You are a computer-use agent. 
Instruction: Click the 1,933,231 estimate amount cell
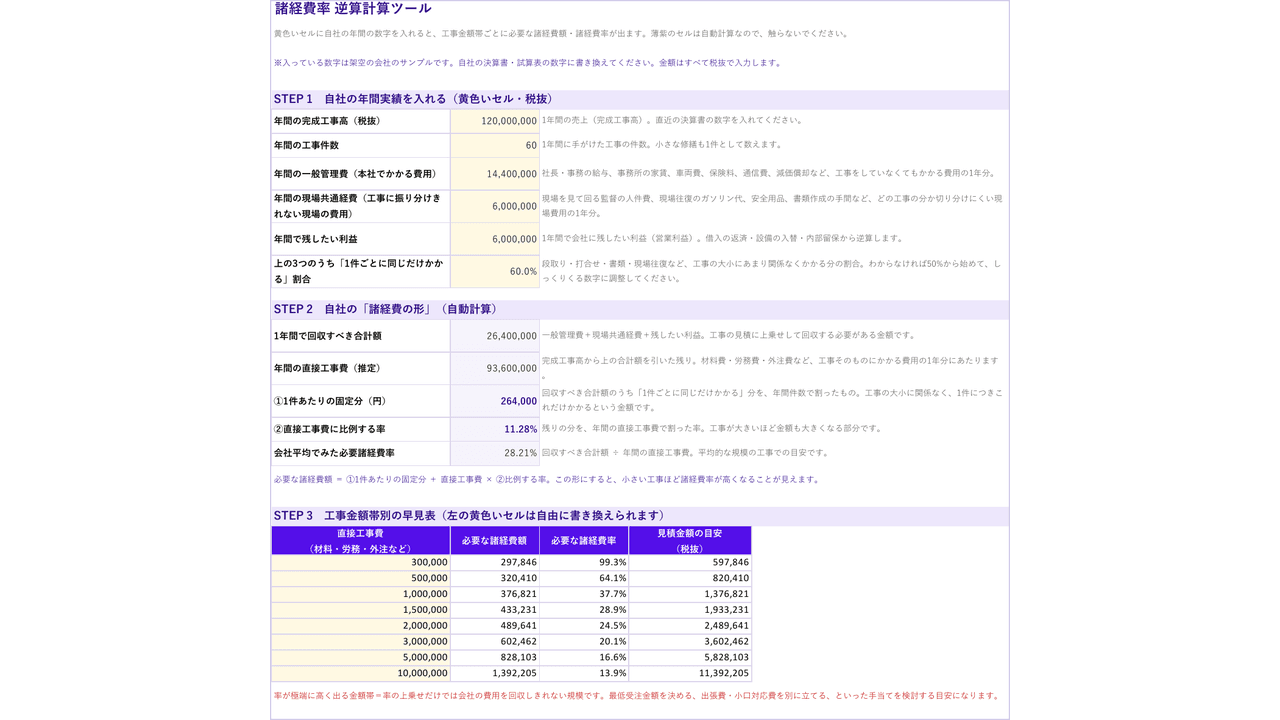(690, 610)
